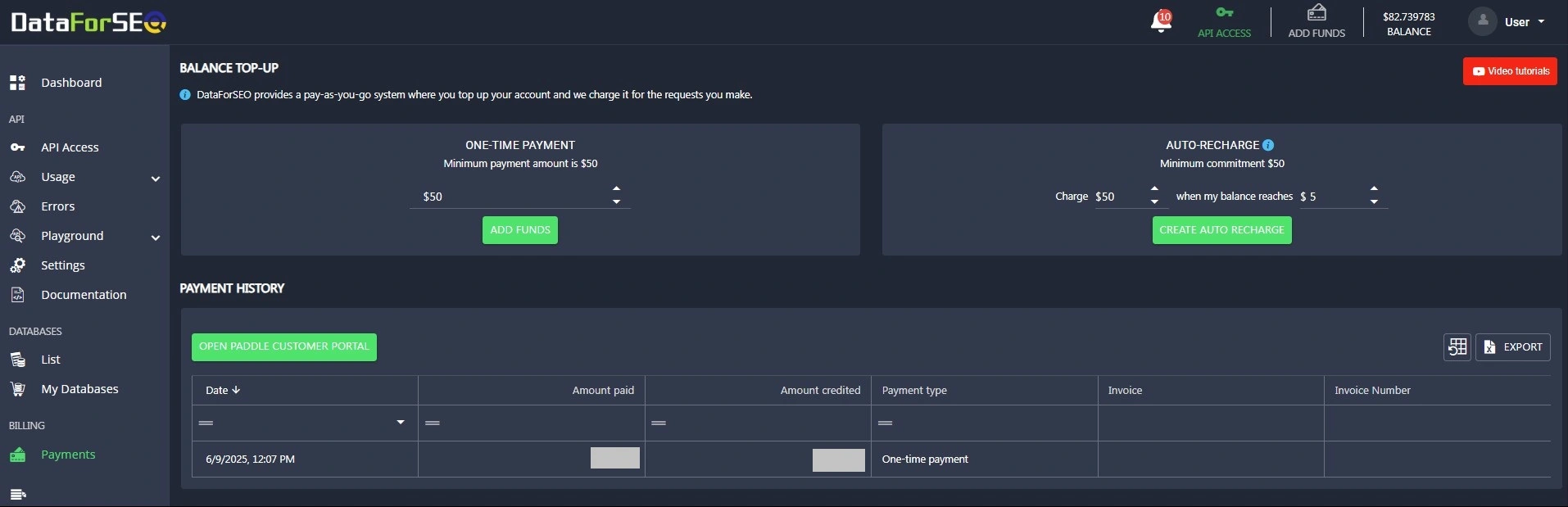
Task: Collapse the sidebar using bottom menu icon
Action: [18, 494]
